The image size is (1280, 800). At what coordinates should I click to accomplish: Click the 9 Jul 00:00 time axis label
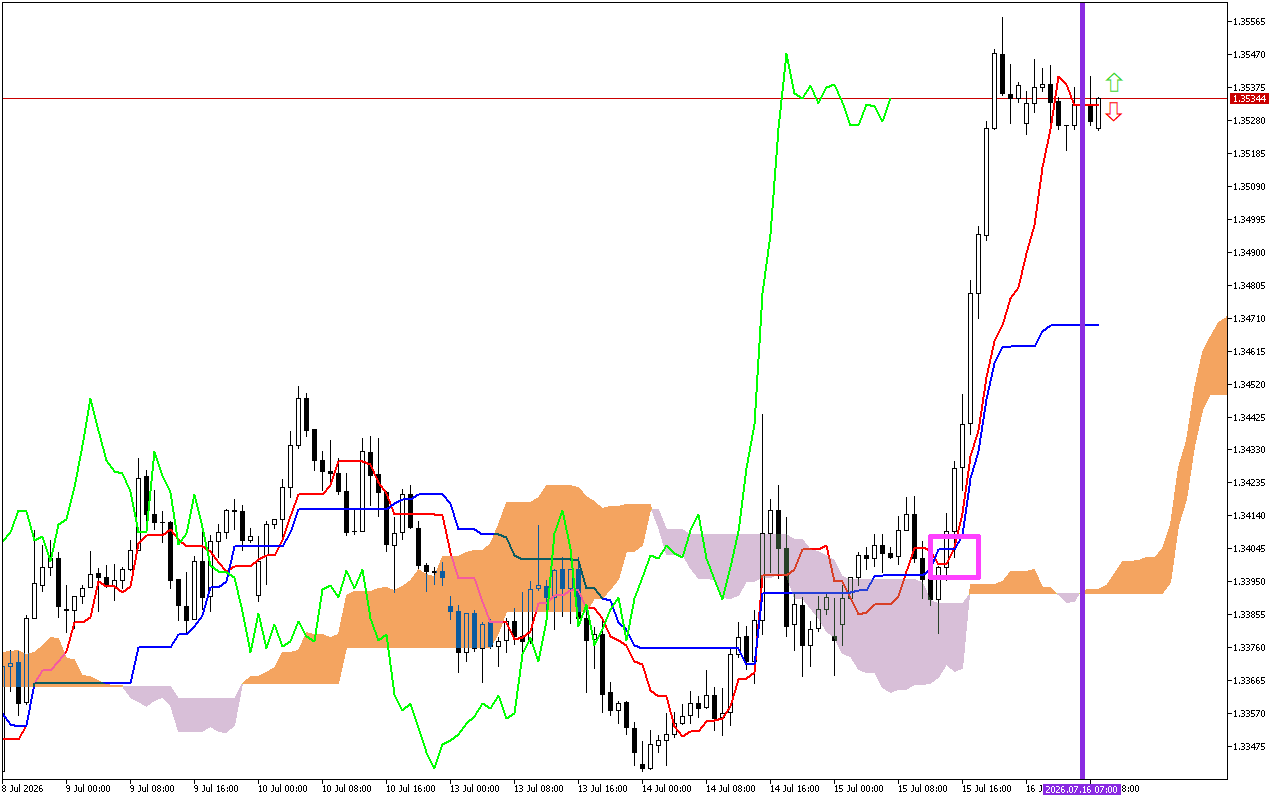[87, 788]
